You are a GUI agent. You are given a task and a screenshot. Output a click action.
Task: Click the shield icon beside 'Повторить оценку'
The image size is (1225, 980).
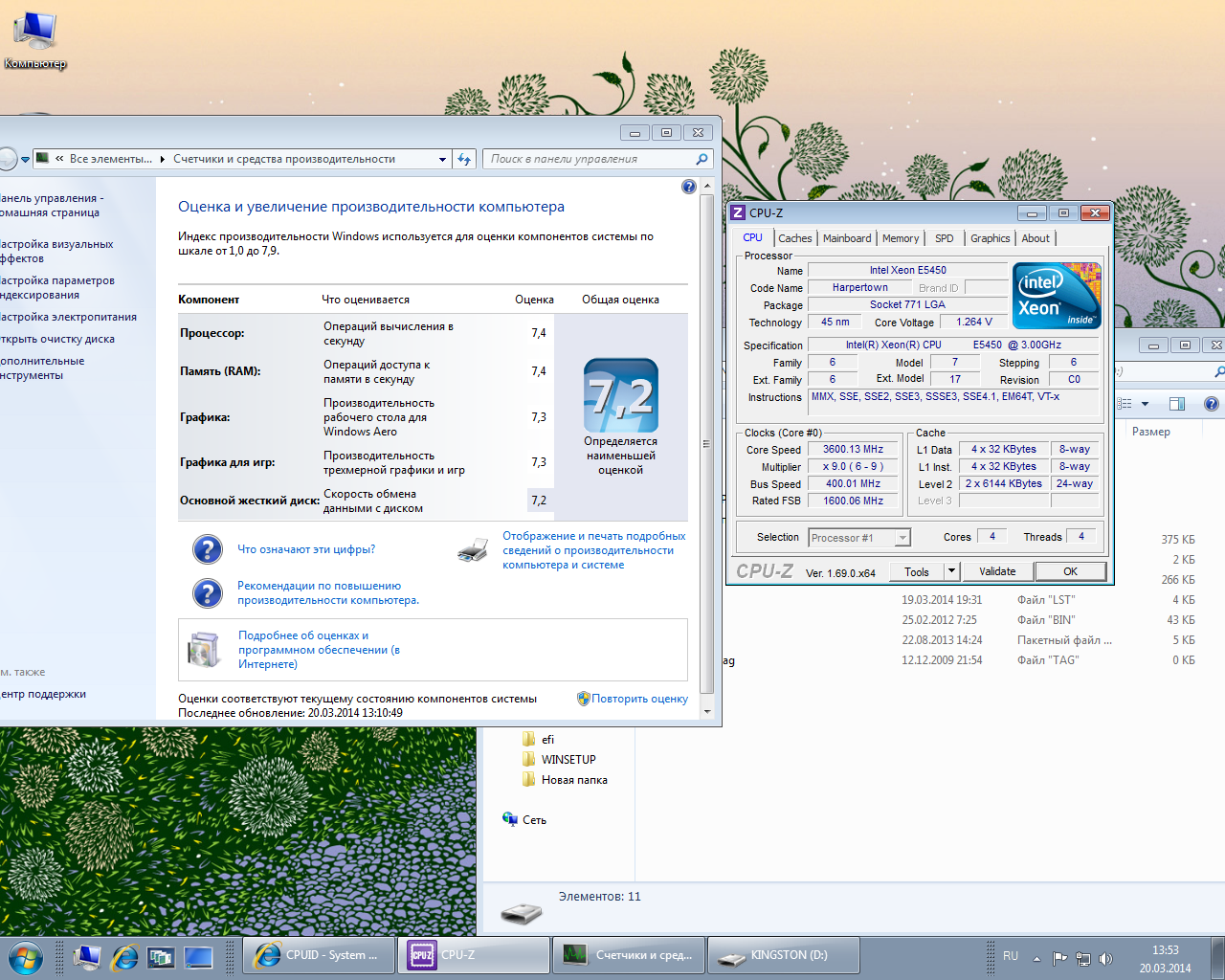point(583,699)
